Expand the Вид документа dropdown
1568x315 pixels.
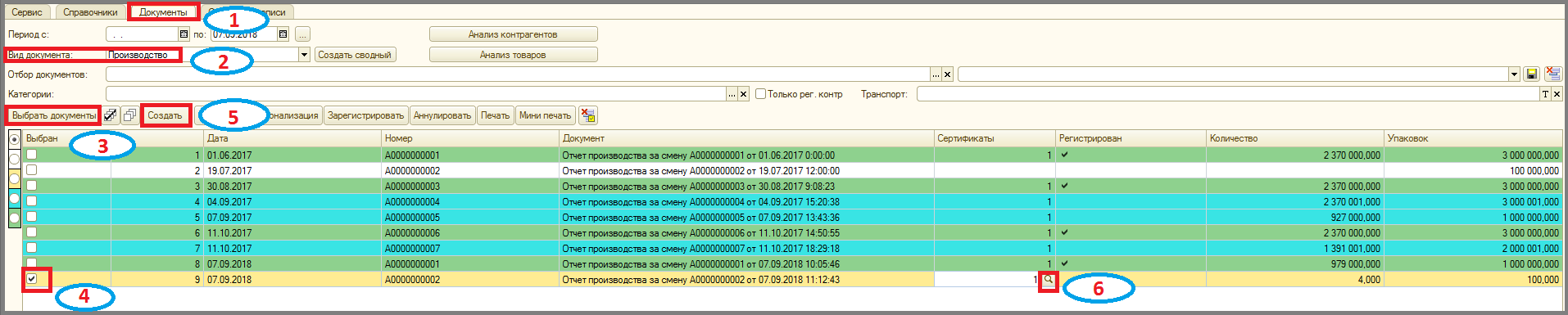click(304, 55)
